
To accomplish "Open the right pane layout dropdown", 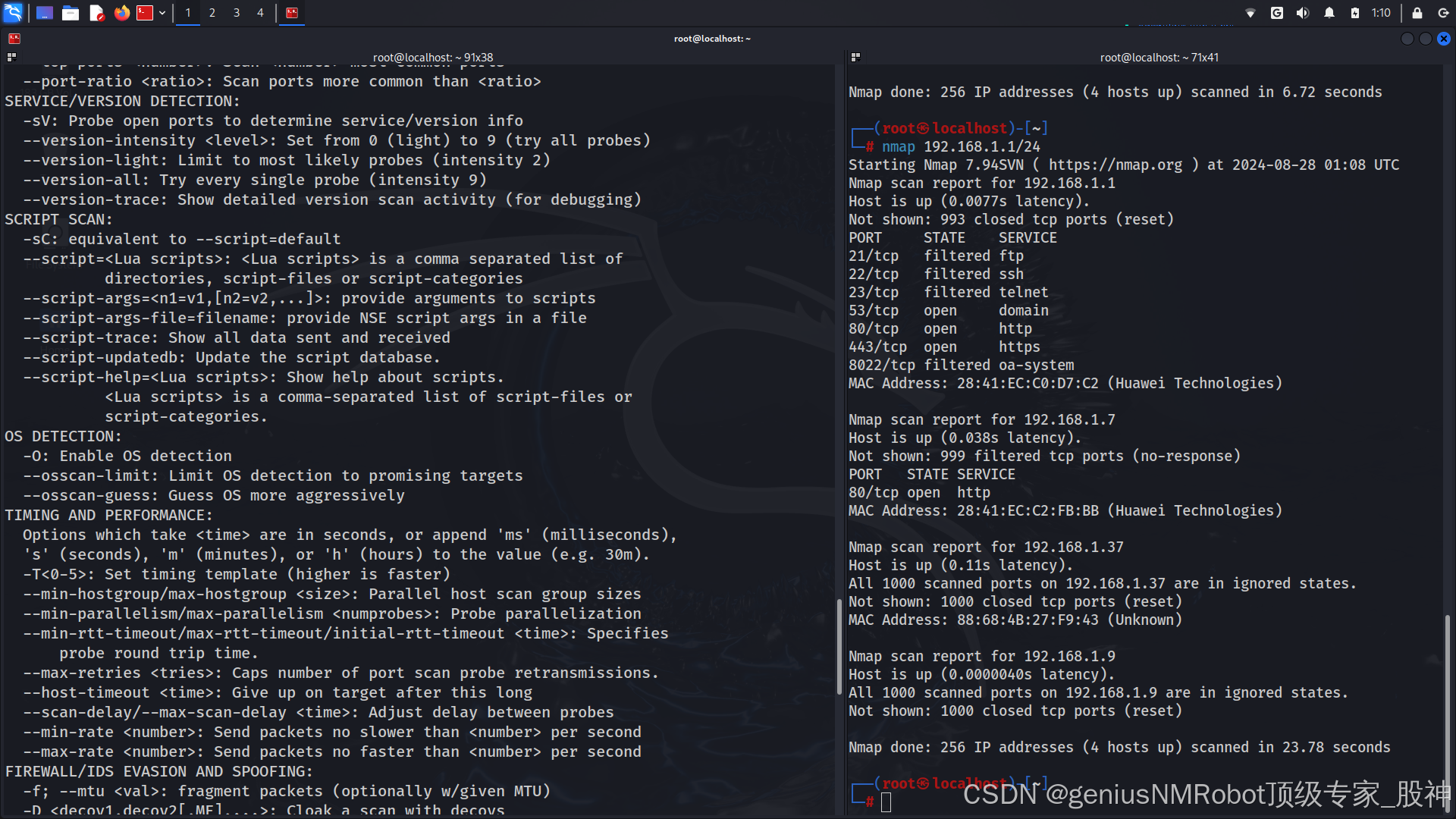I will (855, 57).
